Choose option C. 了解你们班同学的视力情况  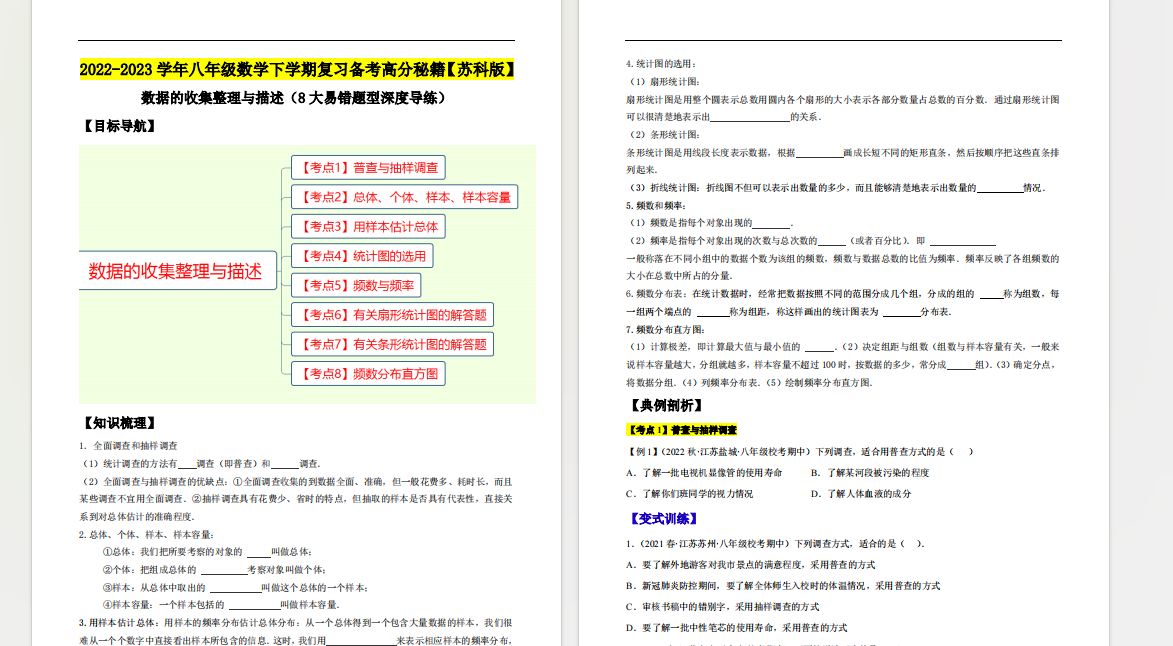click(x=690, y=493)
